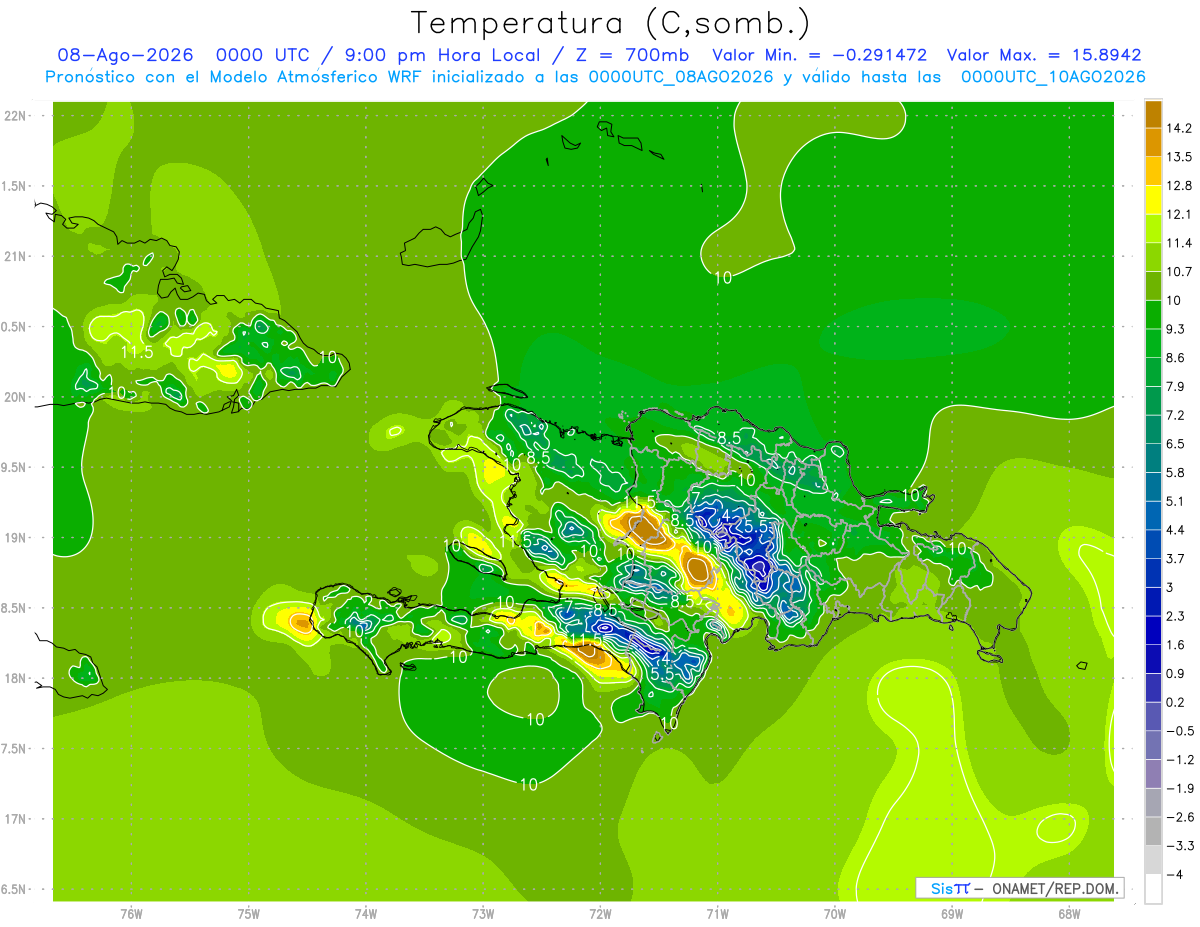Click the '69W' longitude label

pos(952,913)
